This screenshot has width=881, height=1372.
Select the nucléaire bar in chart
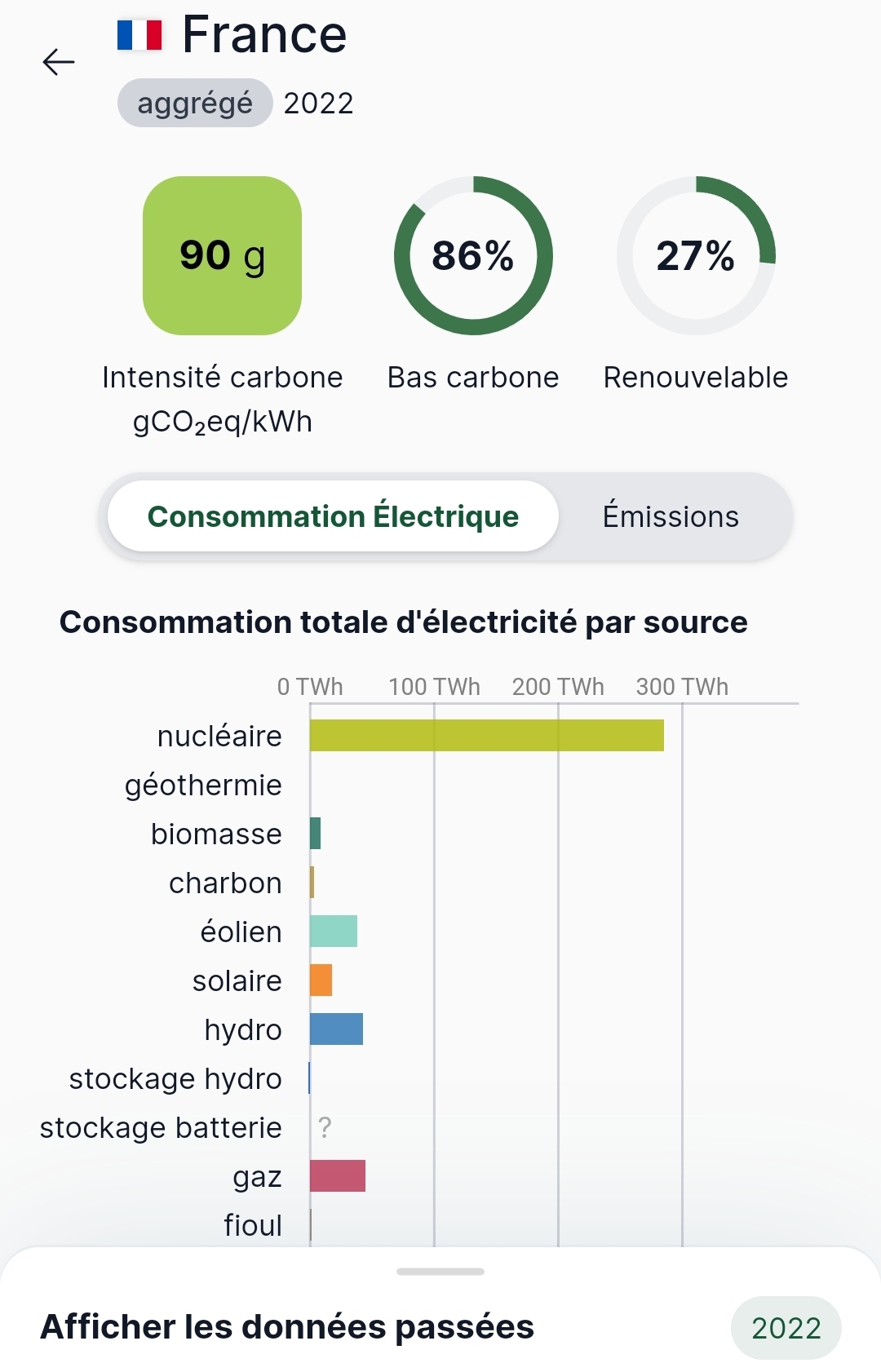(486, 735)
